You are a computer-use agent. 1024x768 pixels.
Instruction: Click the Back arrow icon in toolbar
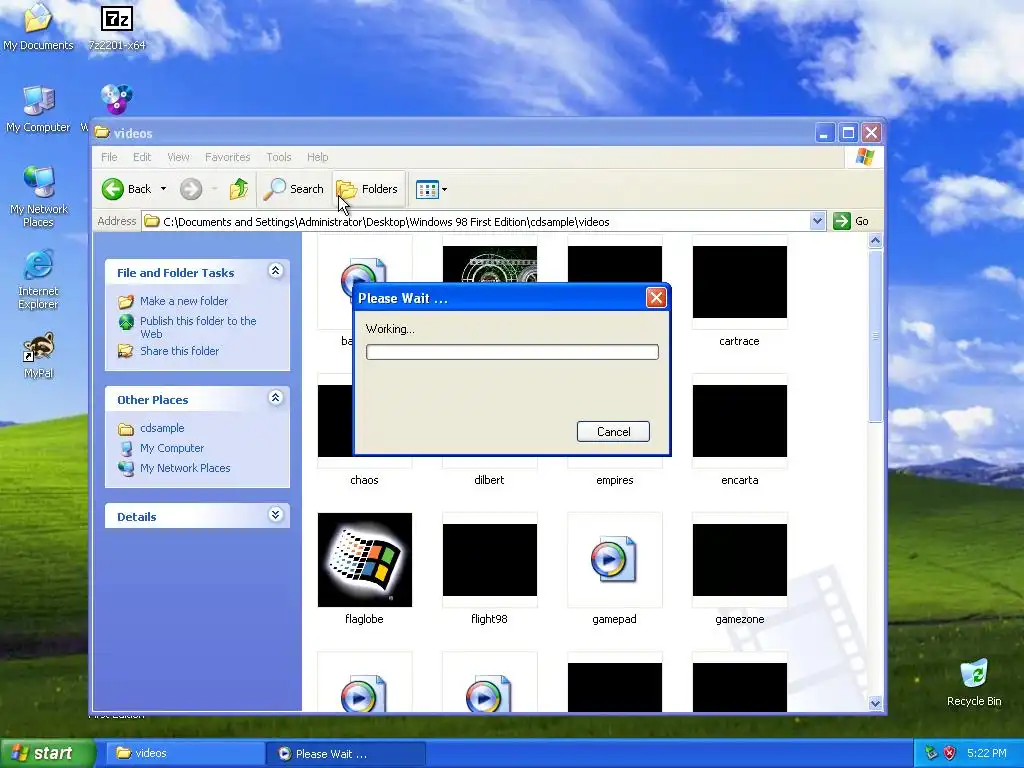(112, 189)
